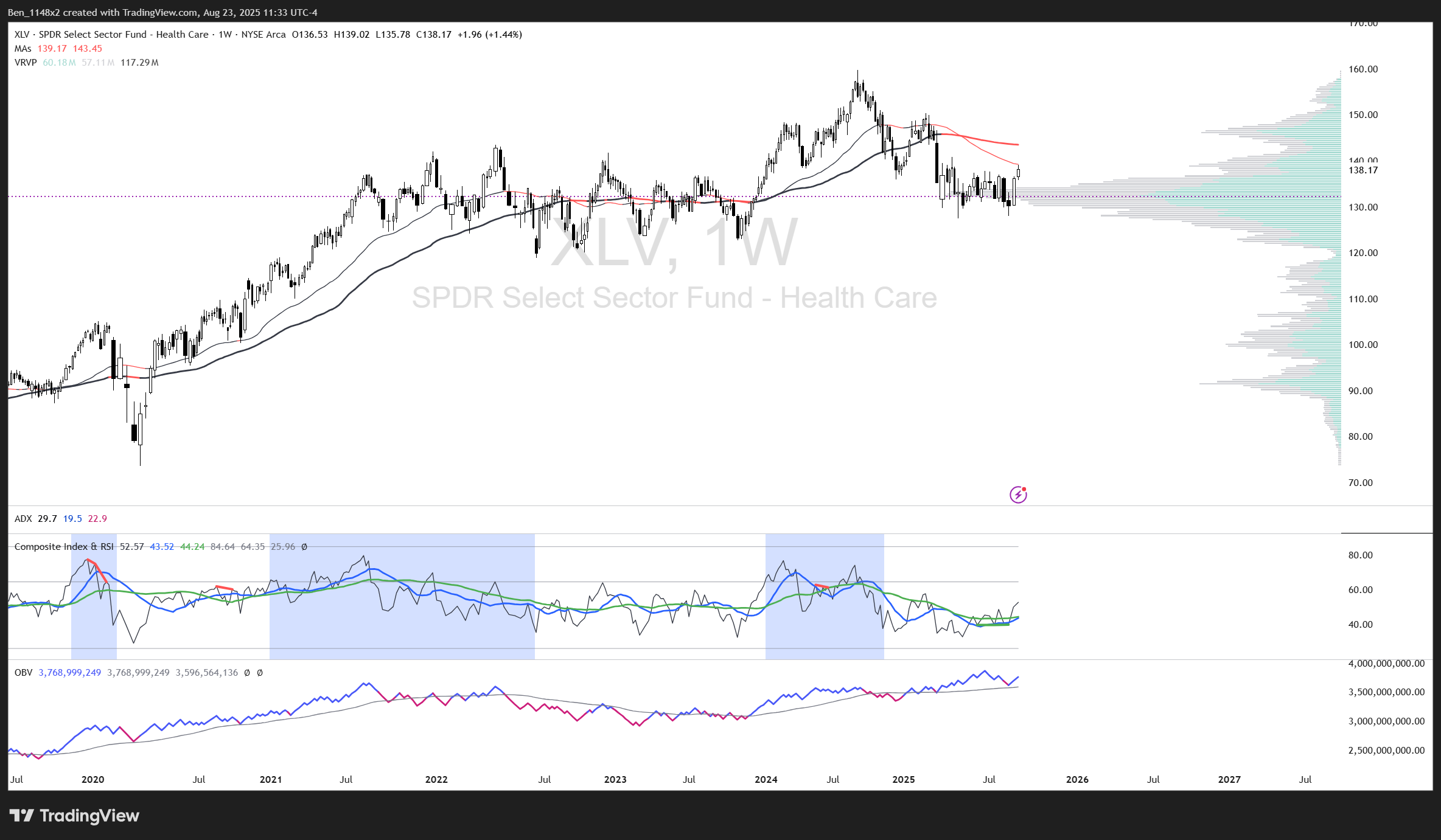Viewport: 1441px width, 840px height.
Task: Select the Composite Index & RSI label
Action: [64, 547]
